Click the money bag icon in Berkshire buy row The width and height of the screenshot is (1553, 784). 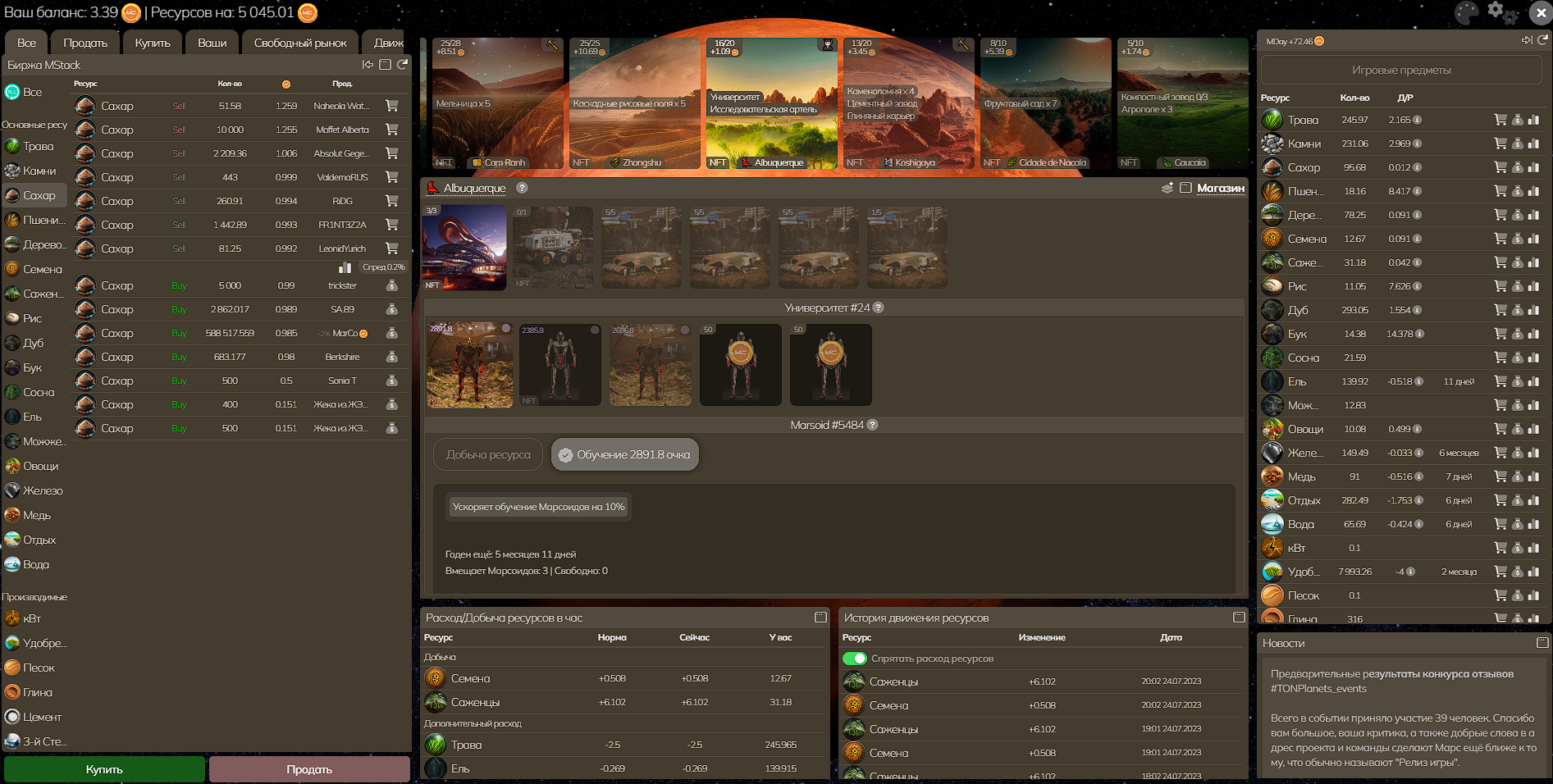(392, 357)
